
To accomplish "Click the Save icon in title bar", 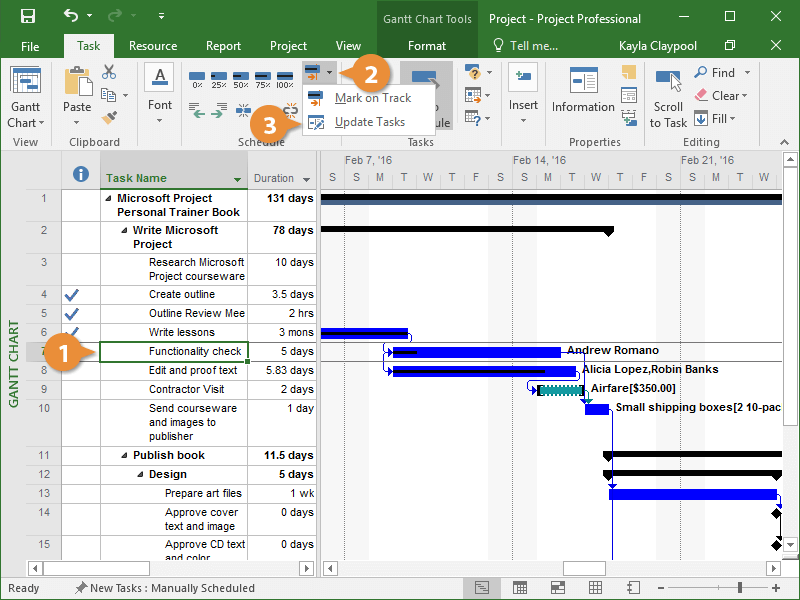I will [x=27, y=17].
